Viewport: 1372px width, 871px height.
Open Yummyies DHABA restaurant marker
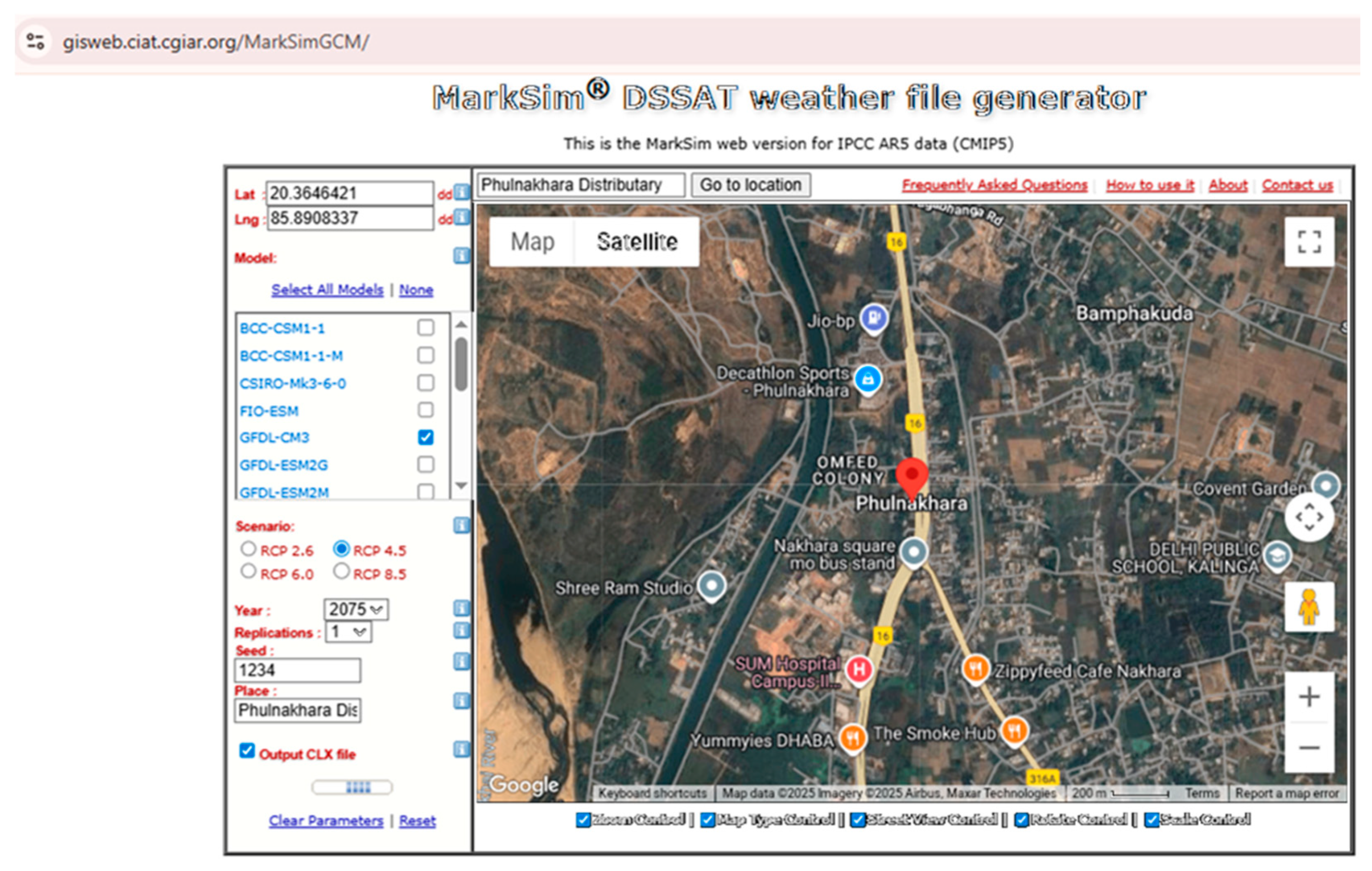click(853, 739)
